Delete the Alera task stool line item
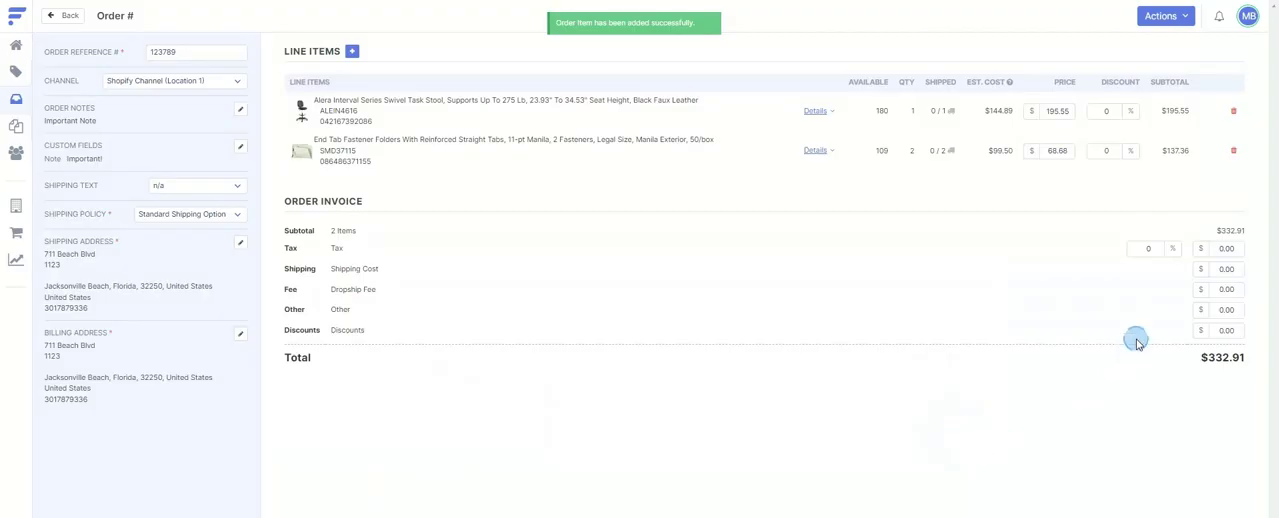Image resolution: width=1279 pixels, height=518 pixels. click(1233, 111)
